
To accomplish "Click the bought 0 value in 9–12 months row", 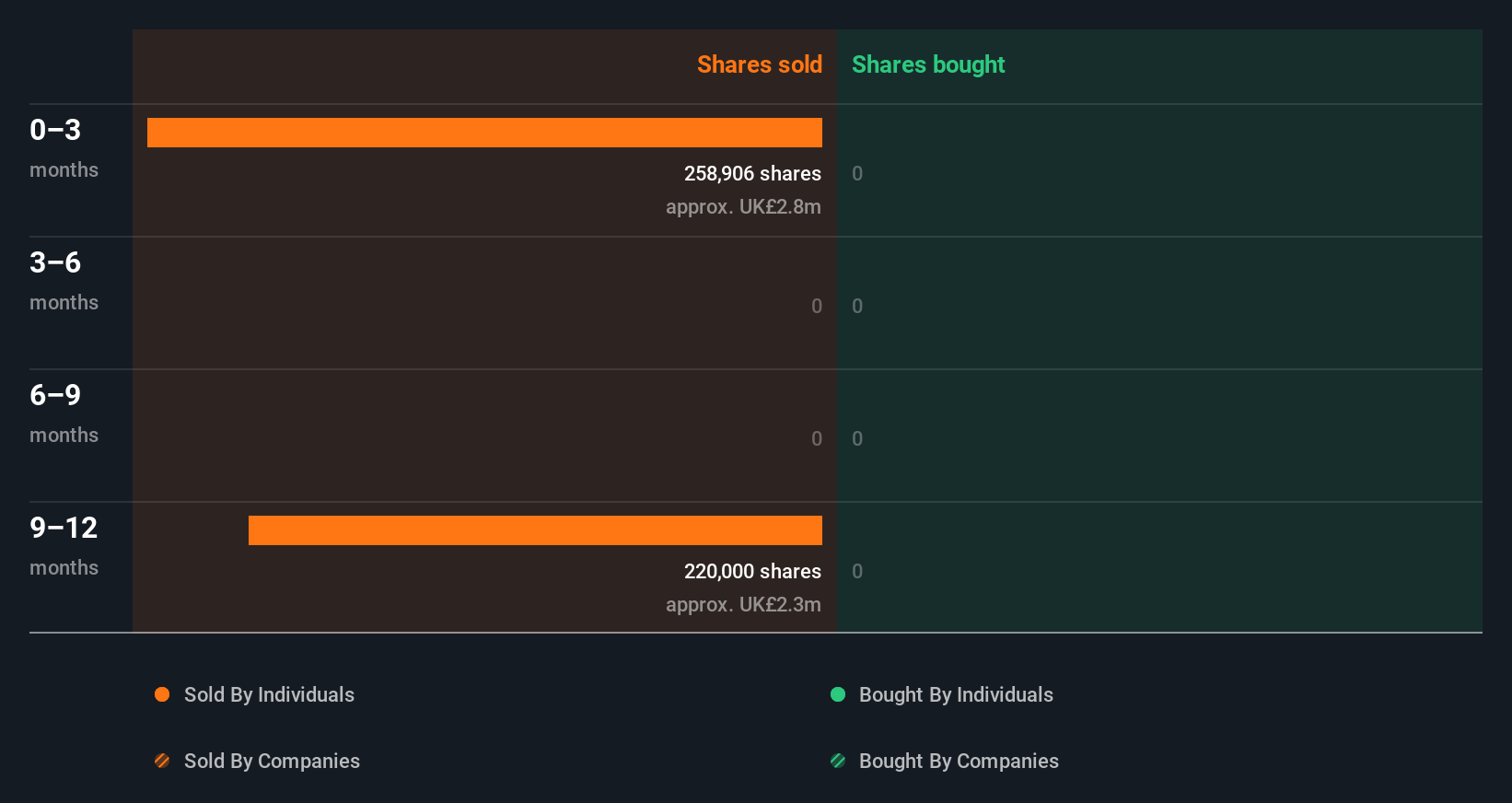I will click(x=857, y=571).
